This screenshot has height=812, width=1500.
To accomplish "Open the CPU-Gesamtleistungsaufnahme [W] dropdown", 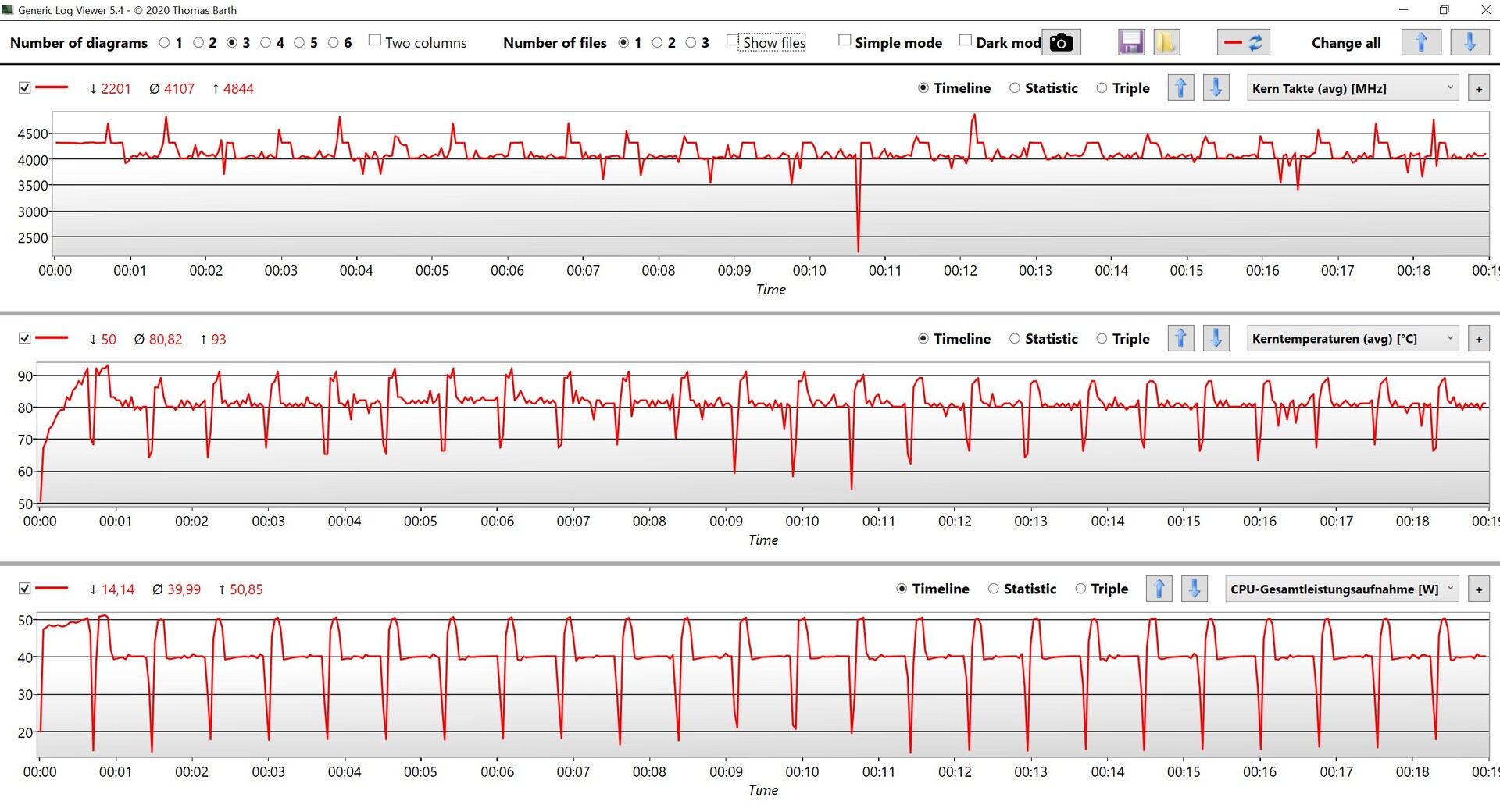I will [x=1341, y=589].
